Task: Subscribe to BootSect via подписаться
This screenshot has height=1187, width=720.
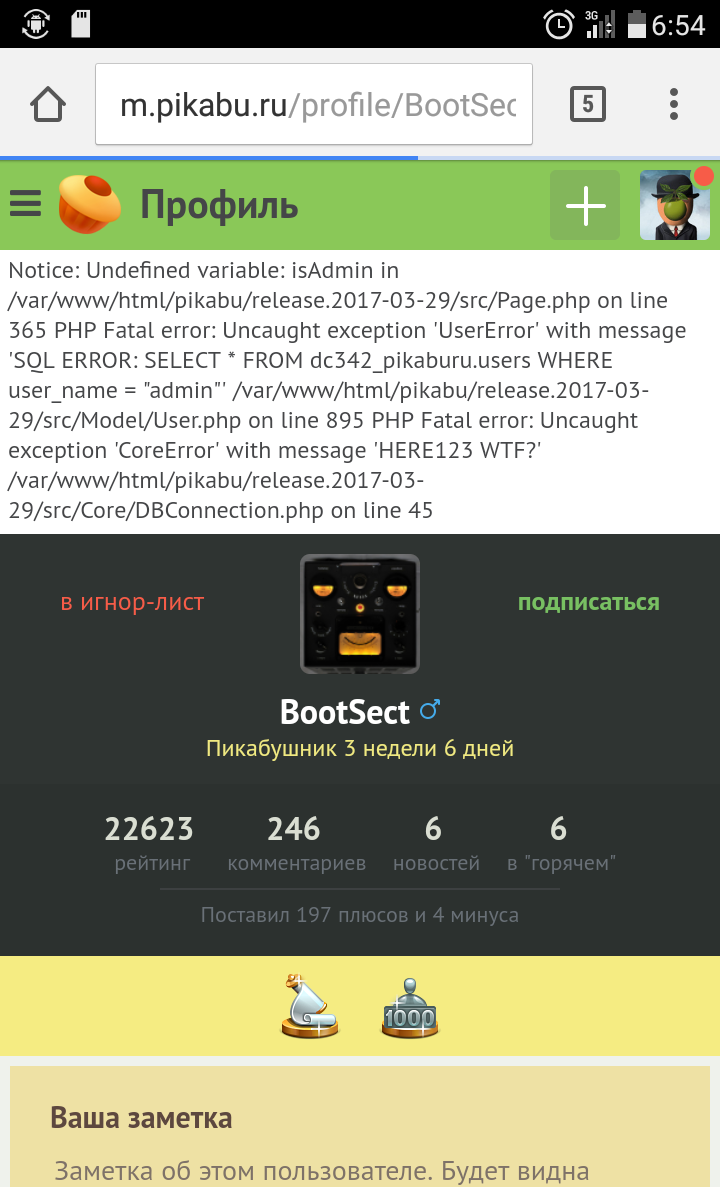Action: tap(588, 602)
